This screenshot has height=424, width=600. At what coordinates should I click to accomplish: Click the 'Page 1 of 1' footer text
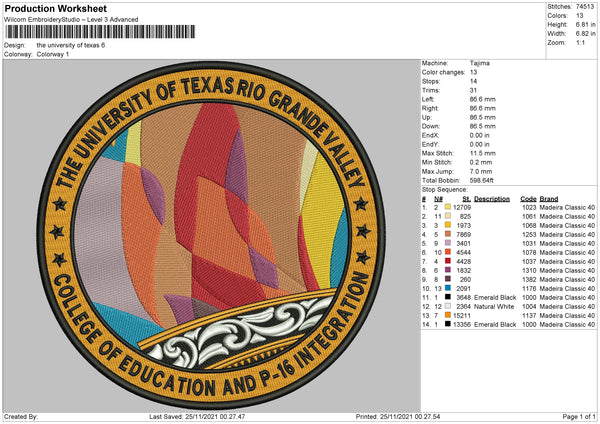point(579,416)
